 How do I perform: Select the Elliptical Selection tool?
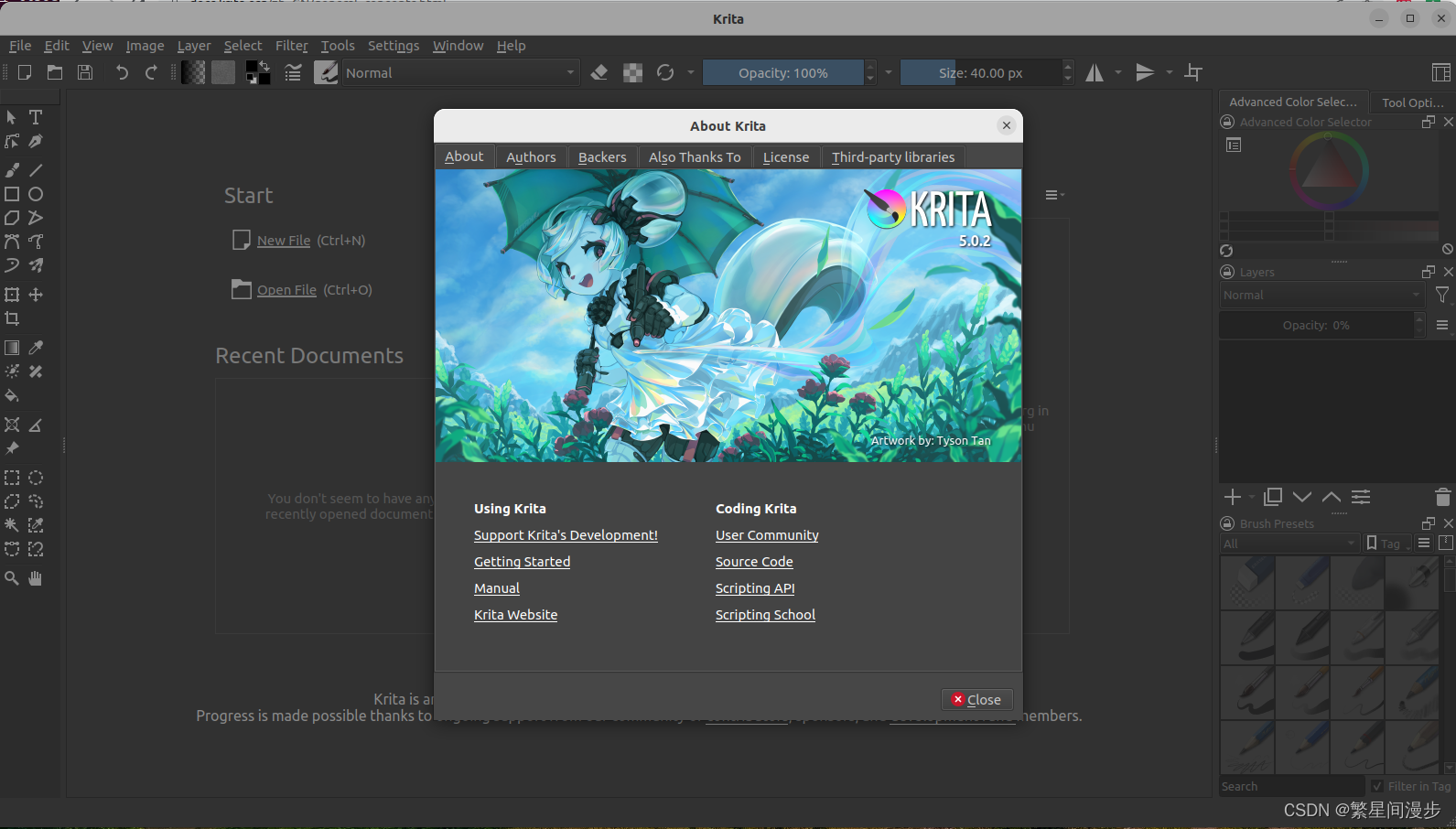pyautogui.click(x=36, y=478)
